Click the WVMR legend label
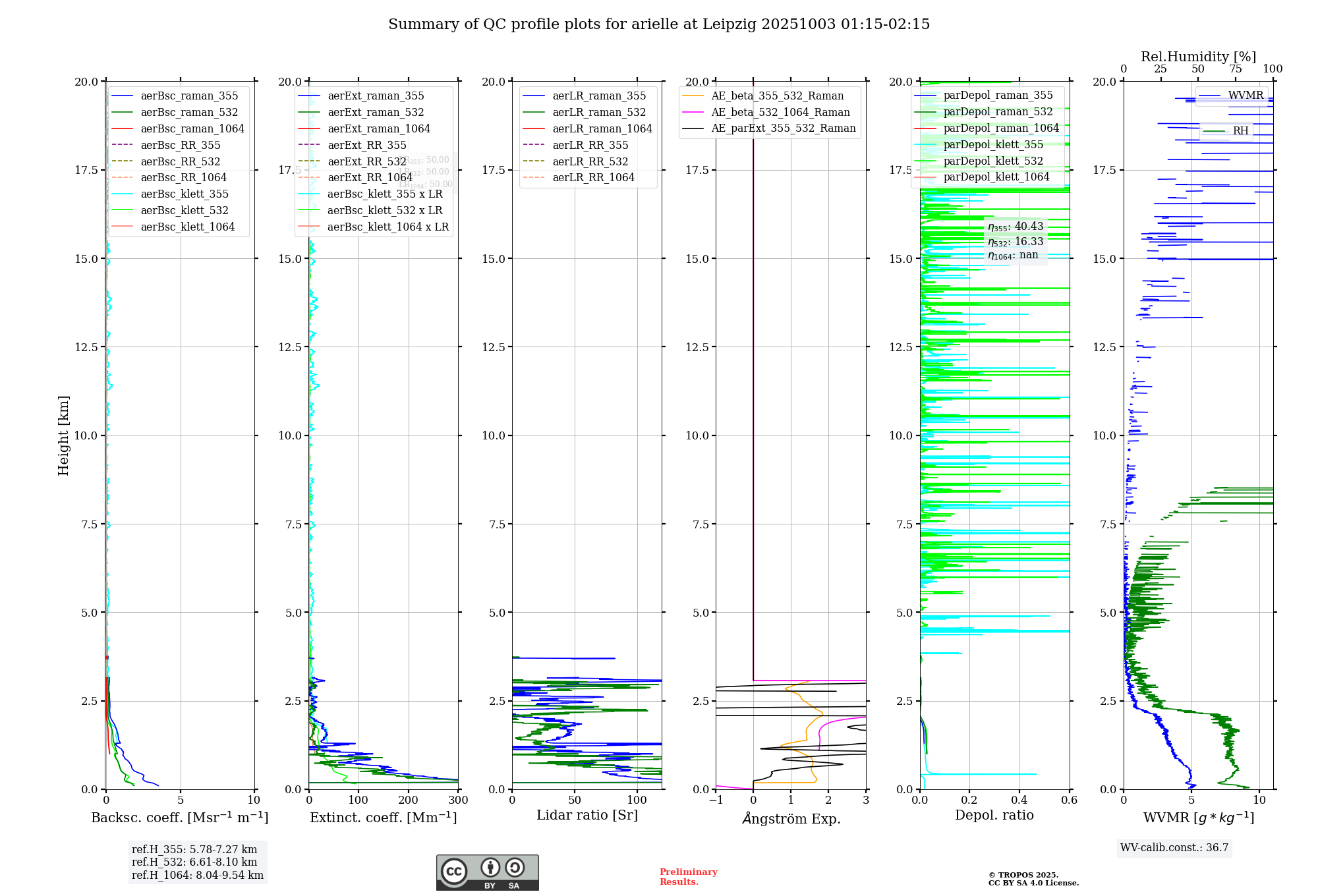The height and width of the screenshot is (896, 1318). point(1246,96)
